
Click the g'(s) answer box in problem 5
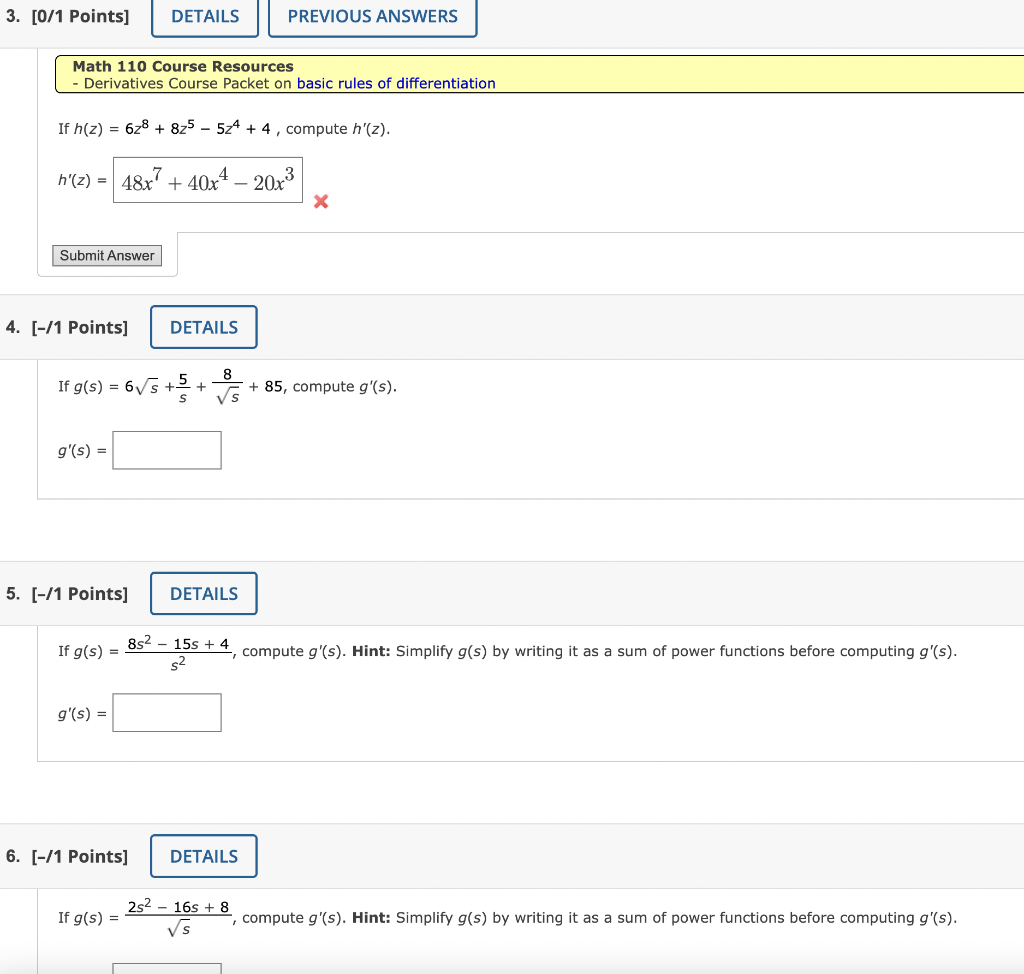(166, 712)
